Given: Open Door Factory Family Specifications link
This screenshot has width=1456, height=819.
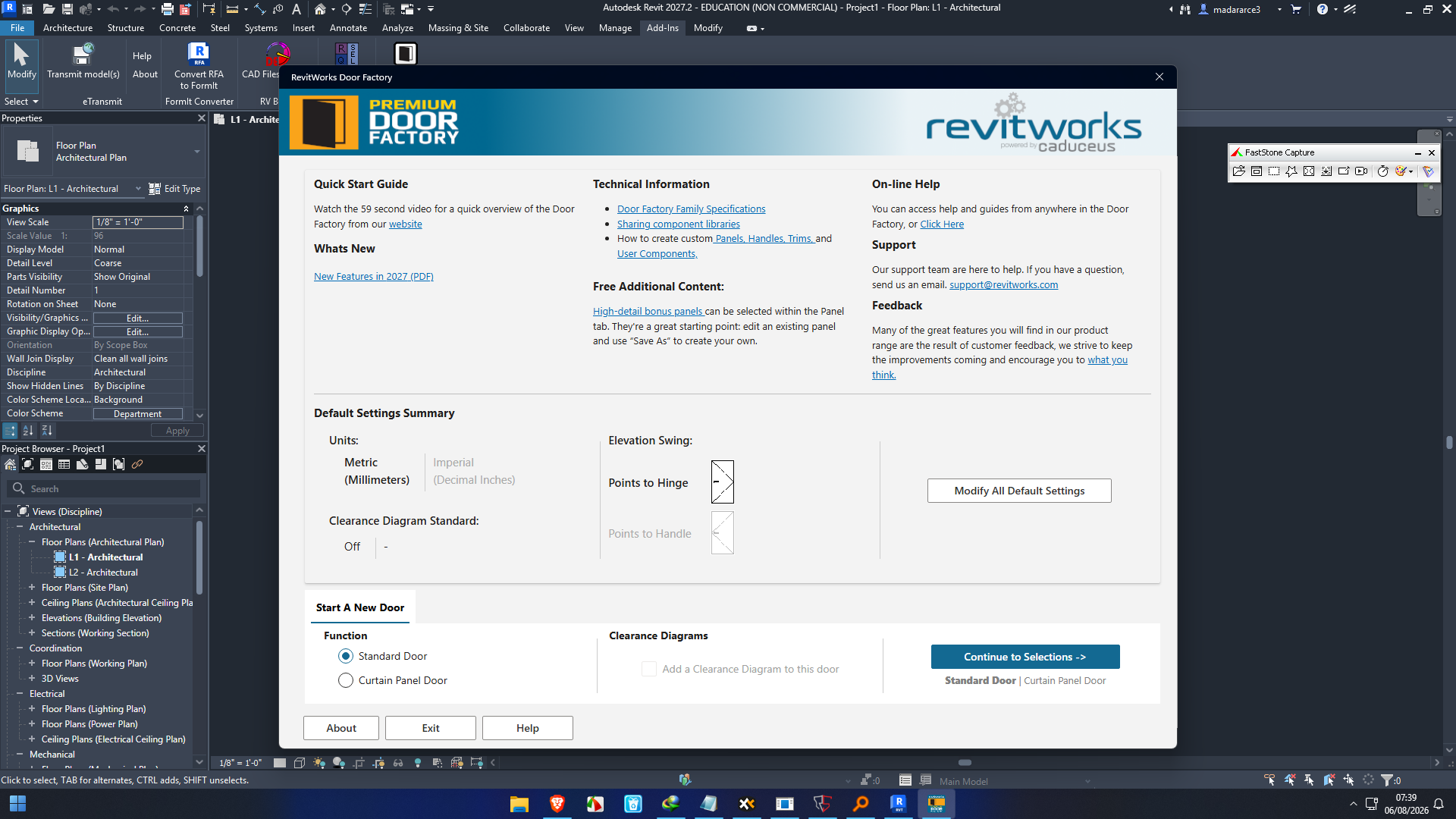Looking at the screenshot, I should click(691, 209).
